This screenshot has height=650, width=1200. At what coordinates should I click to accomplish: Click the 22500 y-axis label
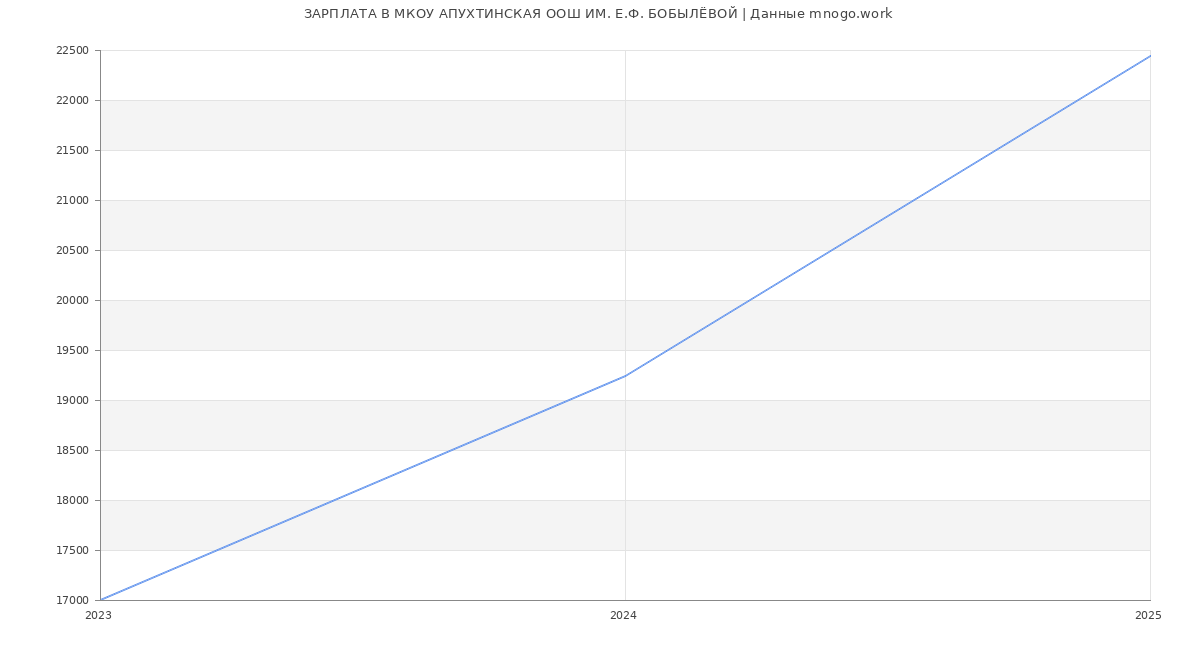coord(73,51)
